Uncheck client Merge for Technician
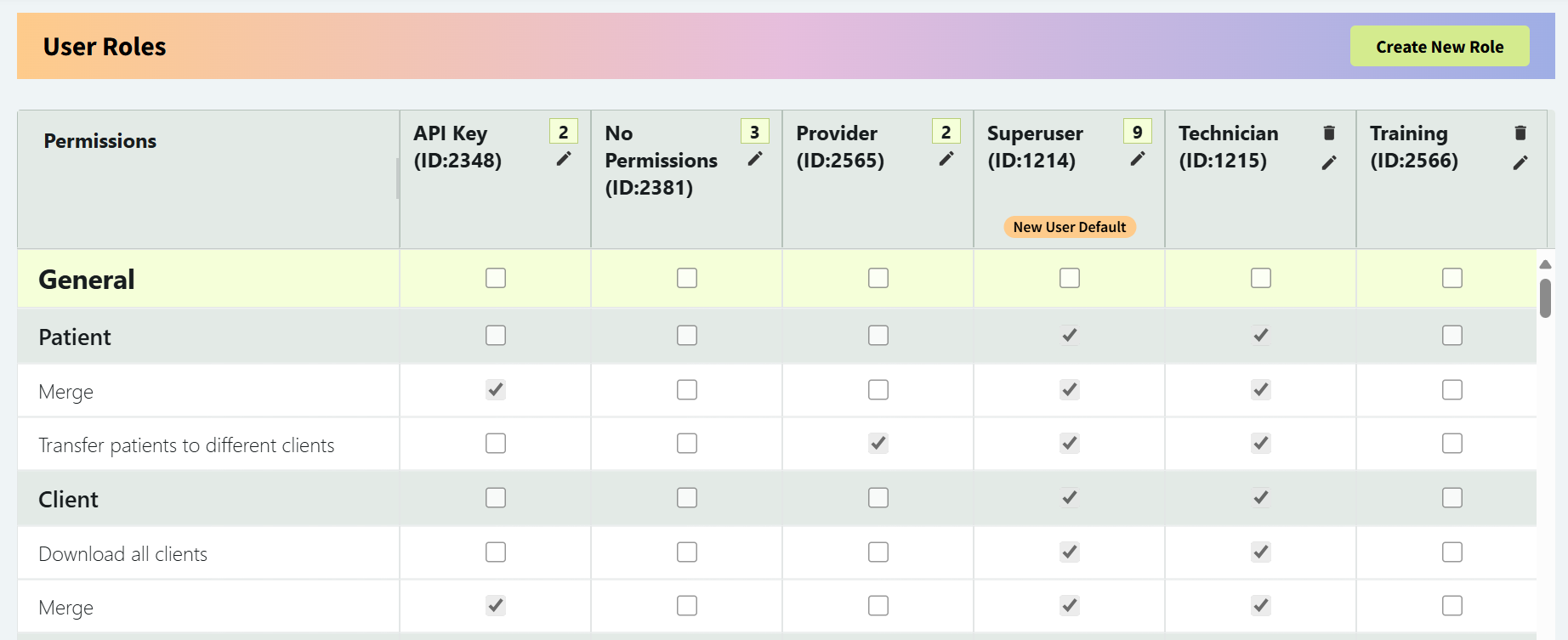The height and width of the screenshot is (640, 1568). point(1261,605)
